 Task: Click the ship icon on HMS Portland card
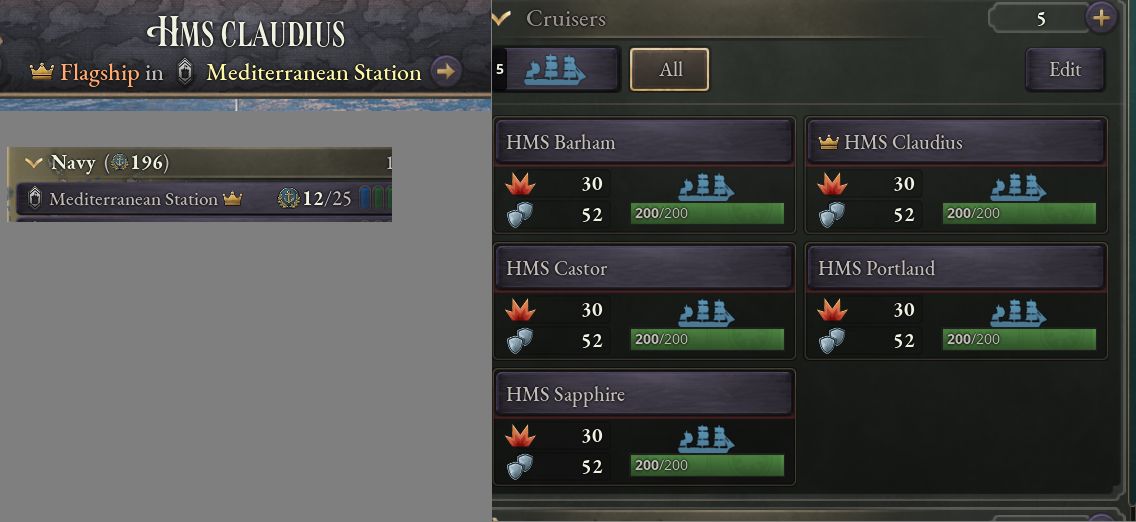click(x=1018, y=313)
